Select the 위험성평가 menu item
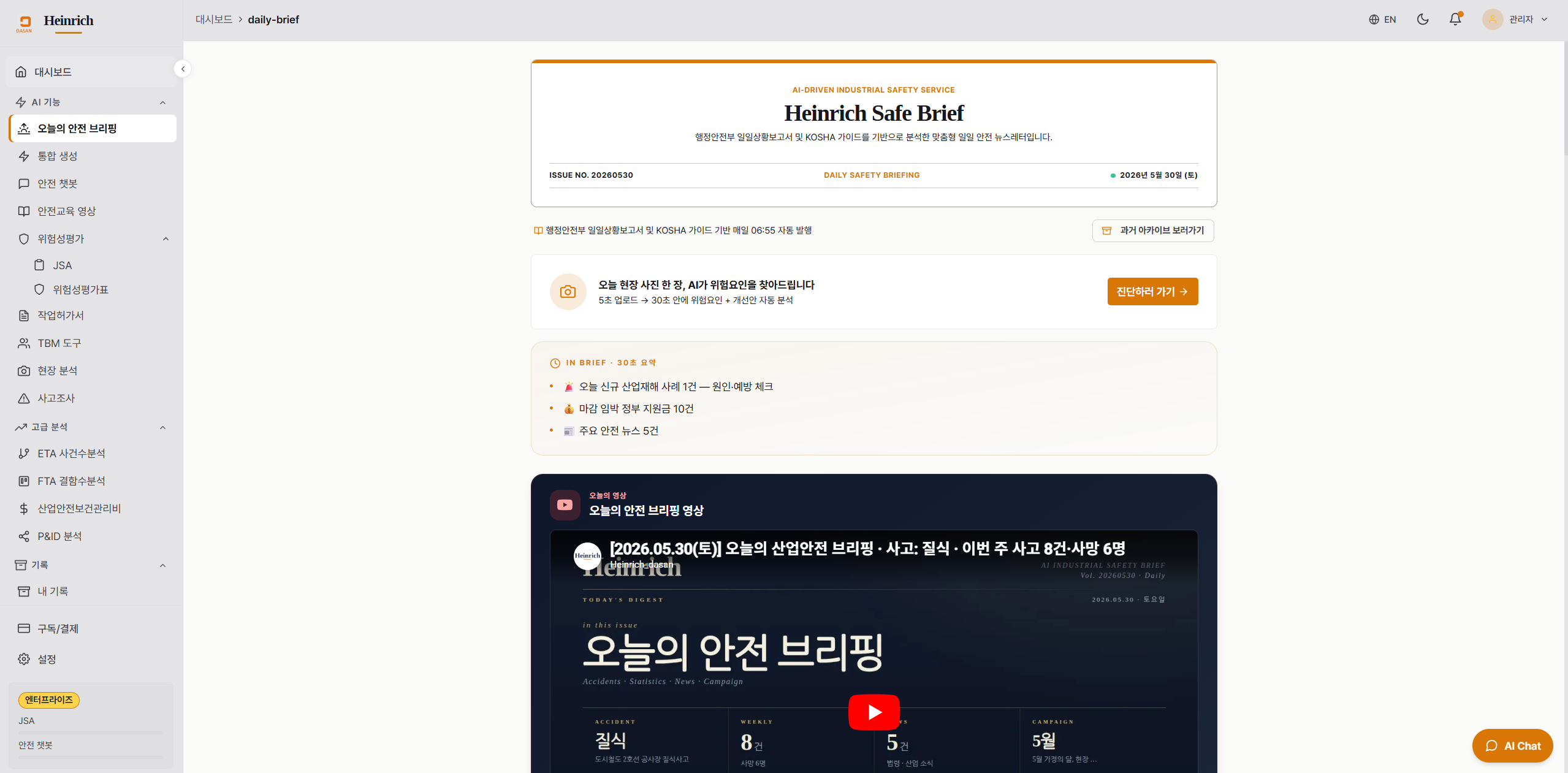The image size is (1568, 773). pyautogui.click(x=93, y=238)
